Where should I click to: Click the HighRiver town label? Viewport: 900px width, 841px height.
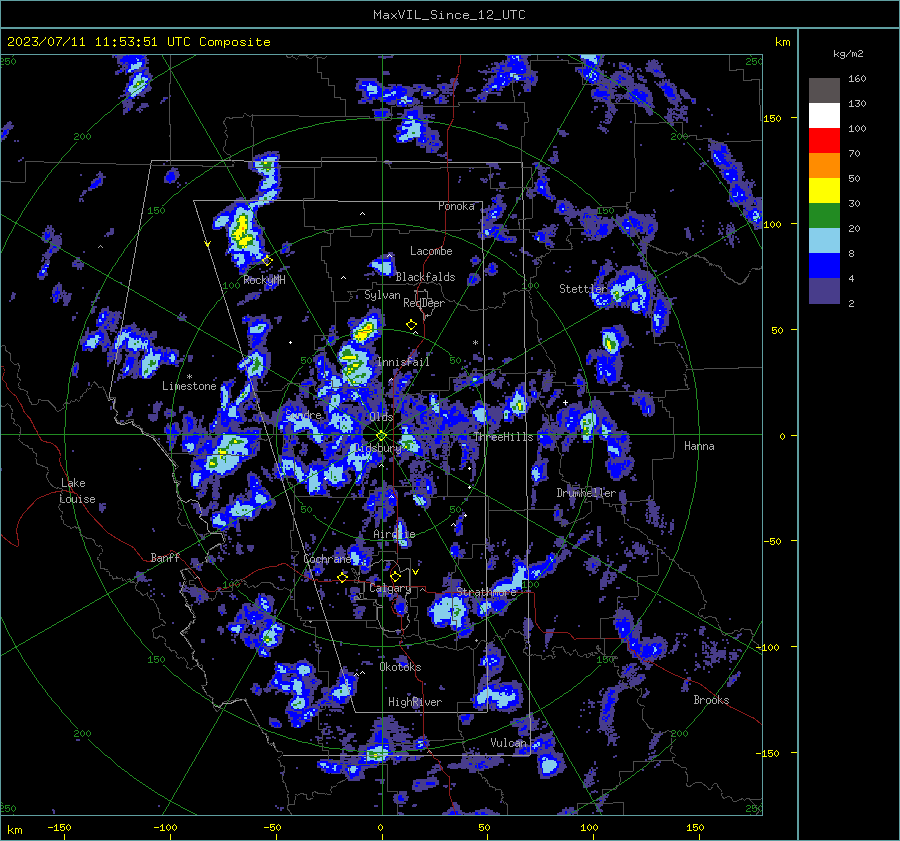tap(415, 702)
